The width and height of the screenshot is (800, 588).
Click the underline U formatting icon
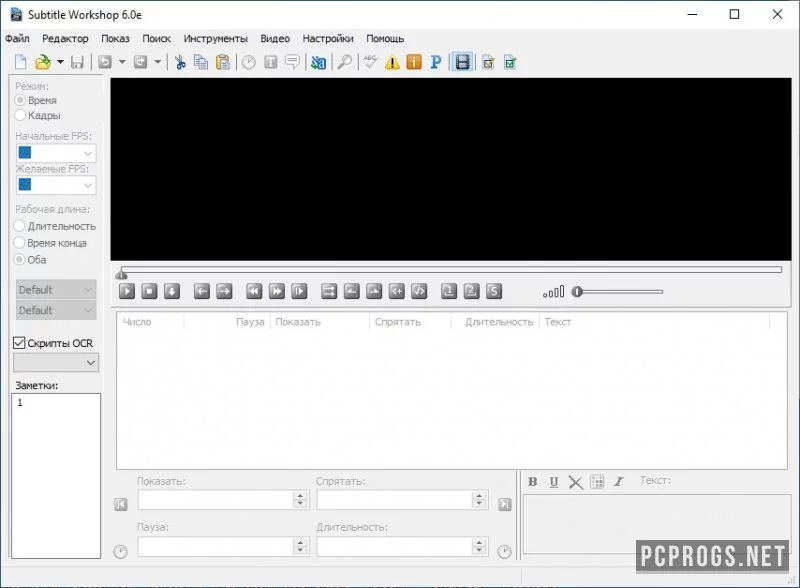(x=554, y=481)
